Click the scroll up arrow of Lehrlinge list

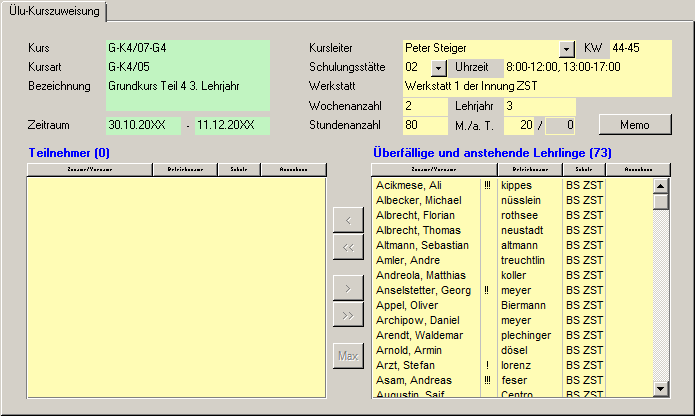[x=660, y=185]
